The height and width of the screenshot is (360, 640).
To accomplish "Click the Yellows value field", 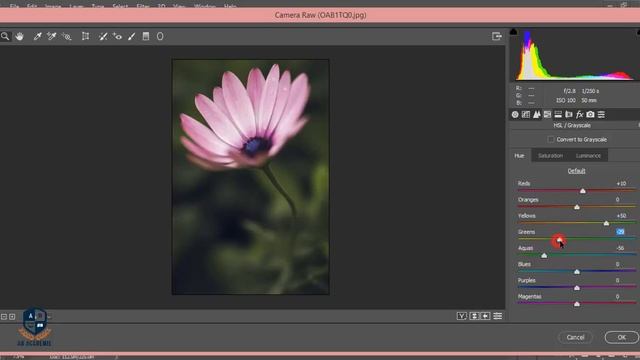I will (621, 216).
